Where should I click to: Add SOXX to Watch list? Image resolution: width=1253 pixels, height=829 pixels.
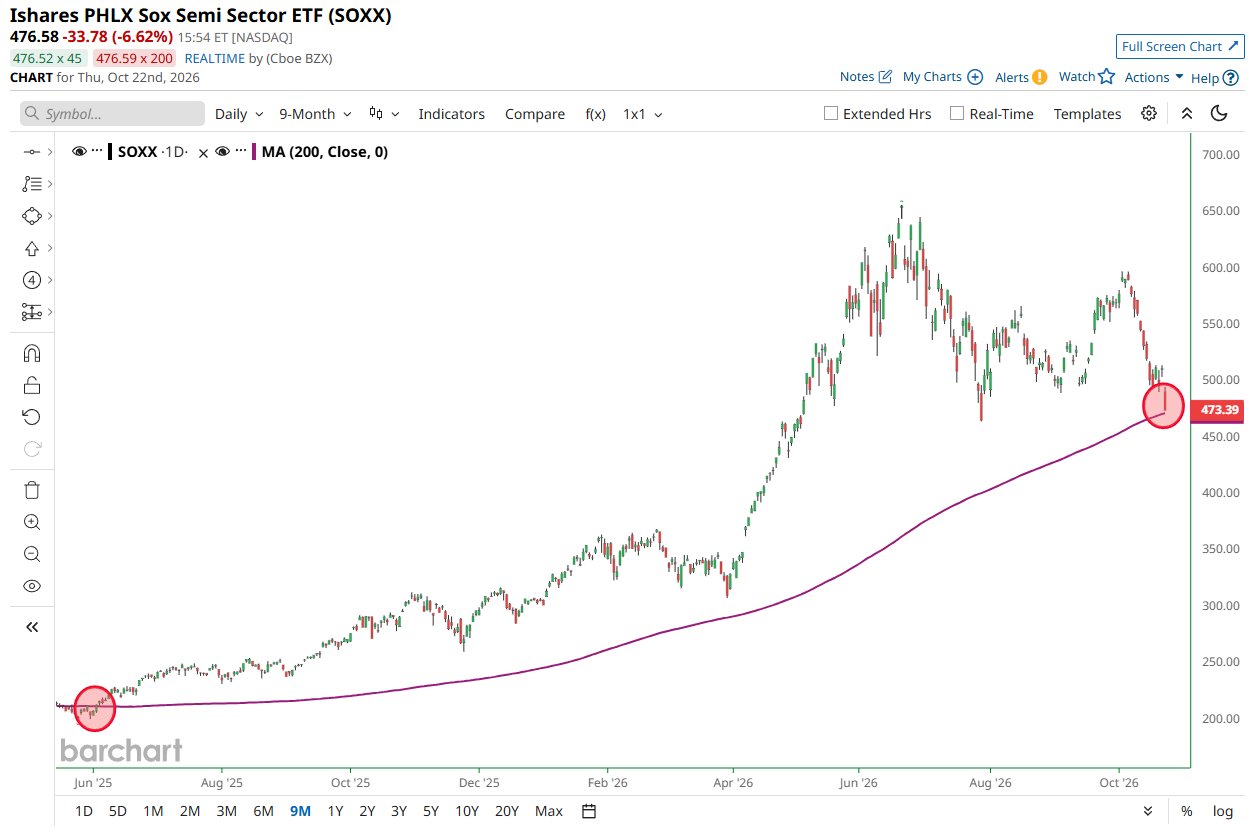[1086, 77]
